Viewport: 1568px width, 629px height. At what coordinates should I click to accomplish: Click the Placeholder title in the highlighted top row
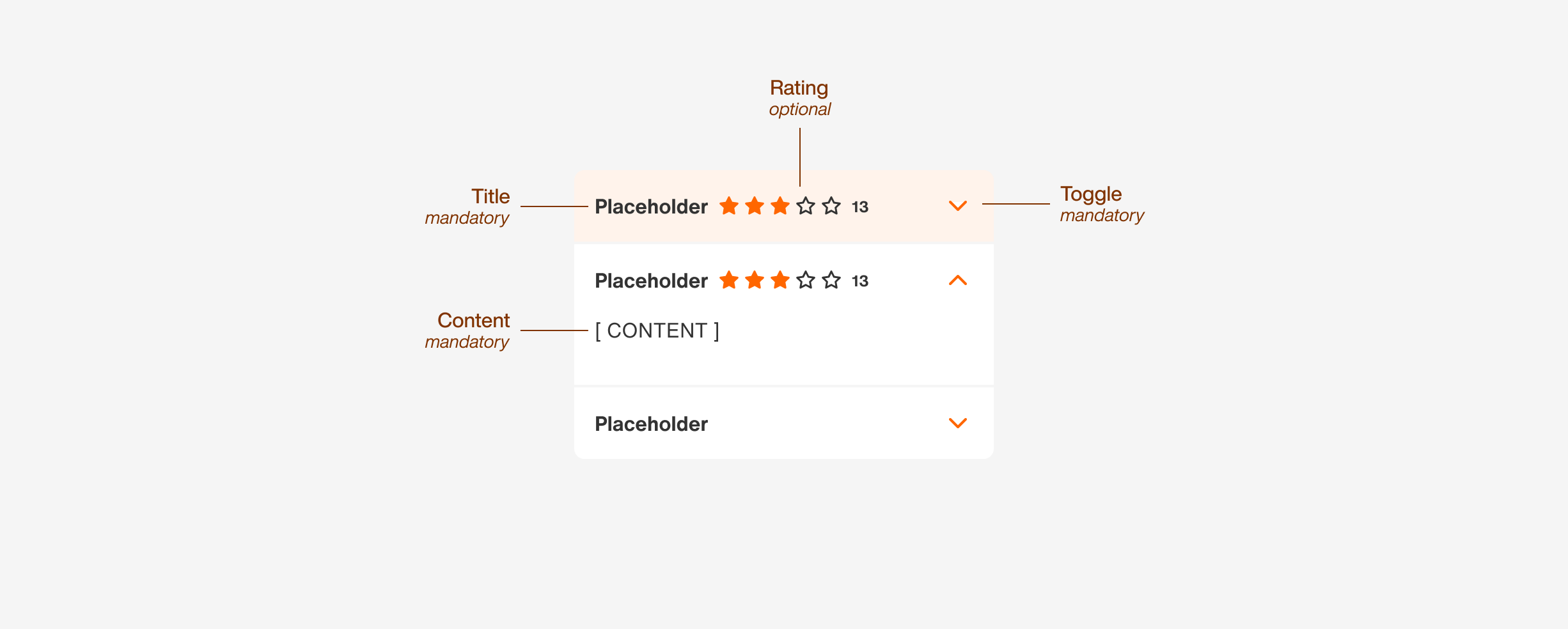651,206
